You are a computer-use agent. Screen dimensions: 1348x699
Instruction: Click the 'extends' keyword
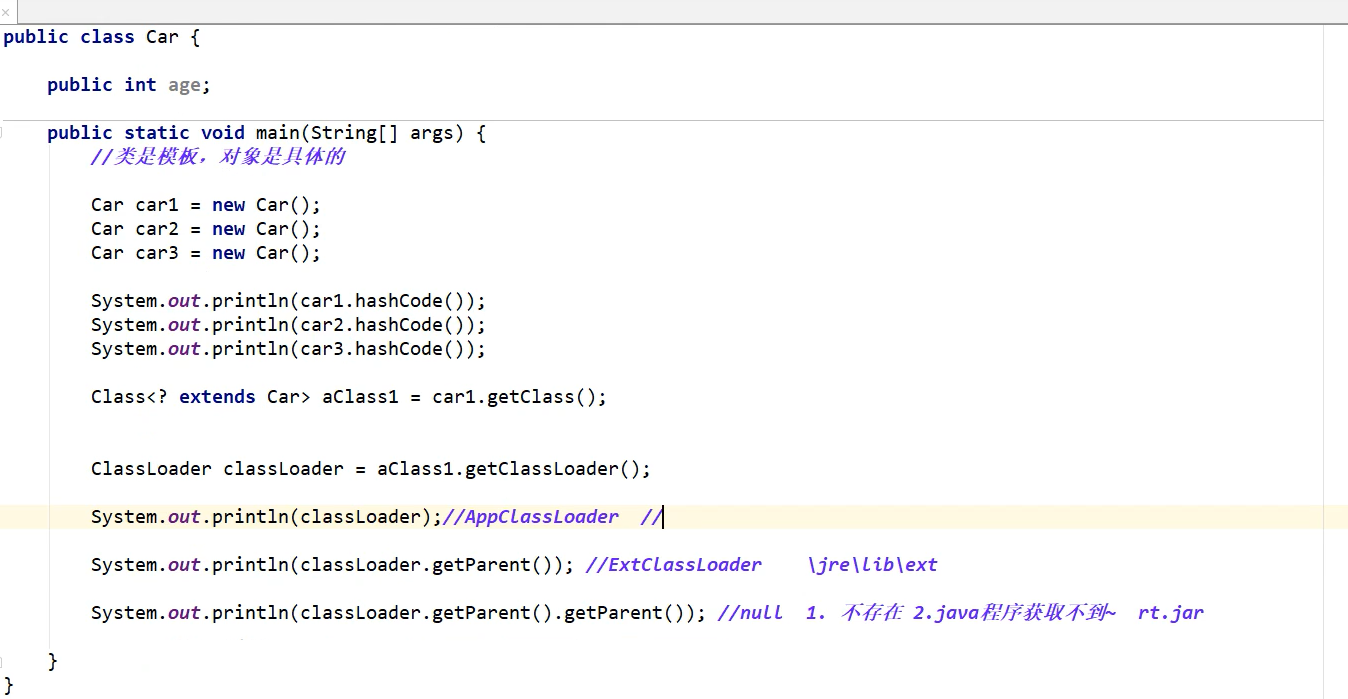click(217, 397)
